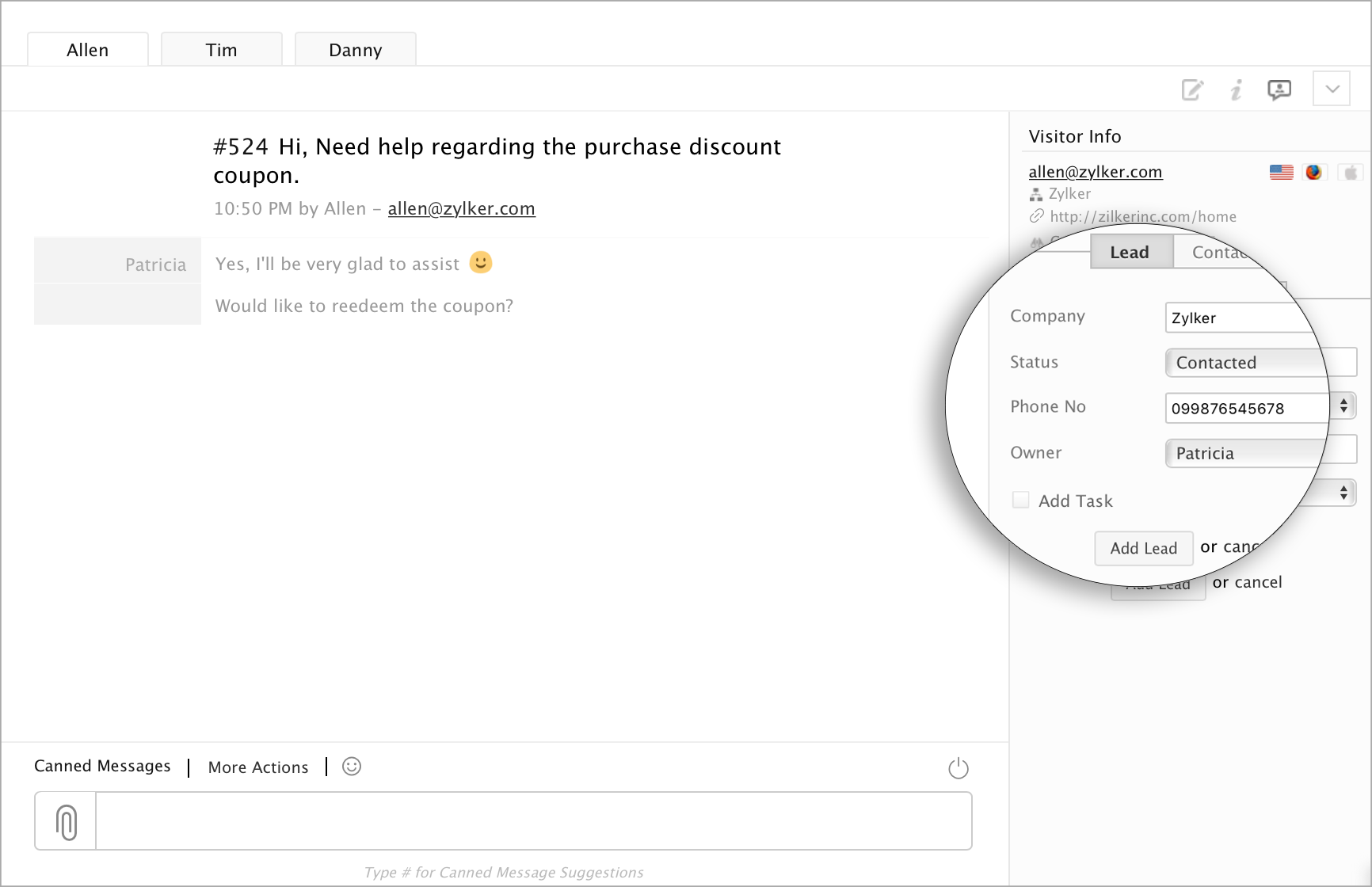
Task: Click into the chat message input box
Action: (x=534, y=821)
